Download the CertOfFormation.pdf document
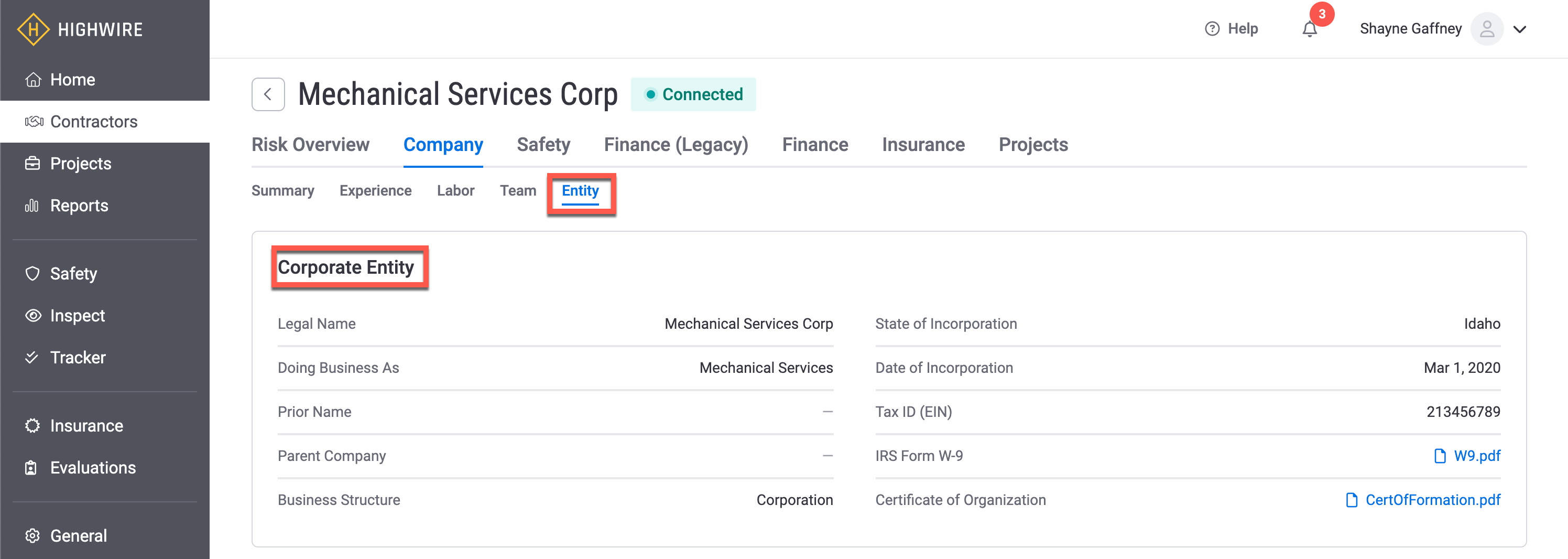 click(1432, 500)
